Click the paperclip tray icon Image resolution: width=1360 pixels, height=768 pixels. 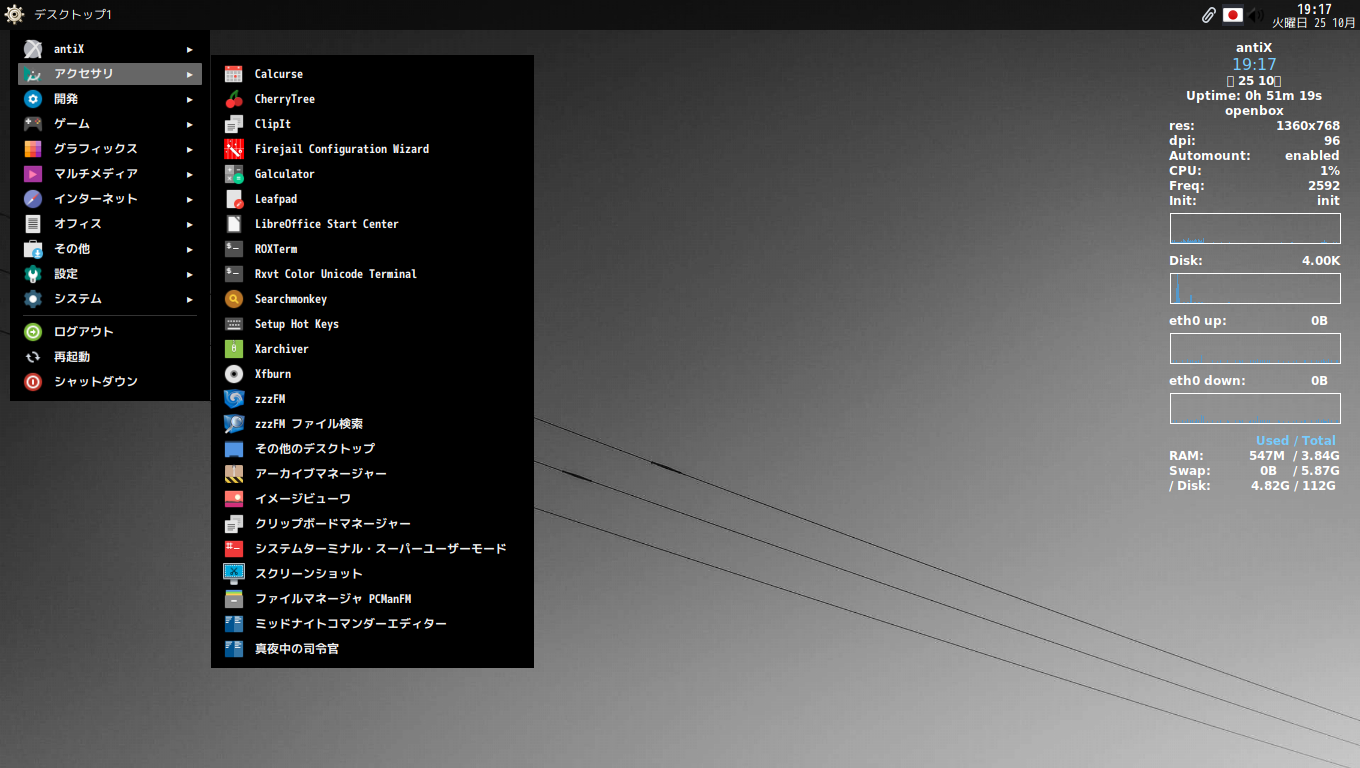(x=1209, y=15)
